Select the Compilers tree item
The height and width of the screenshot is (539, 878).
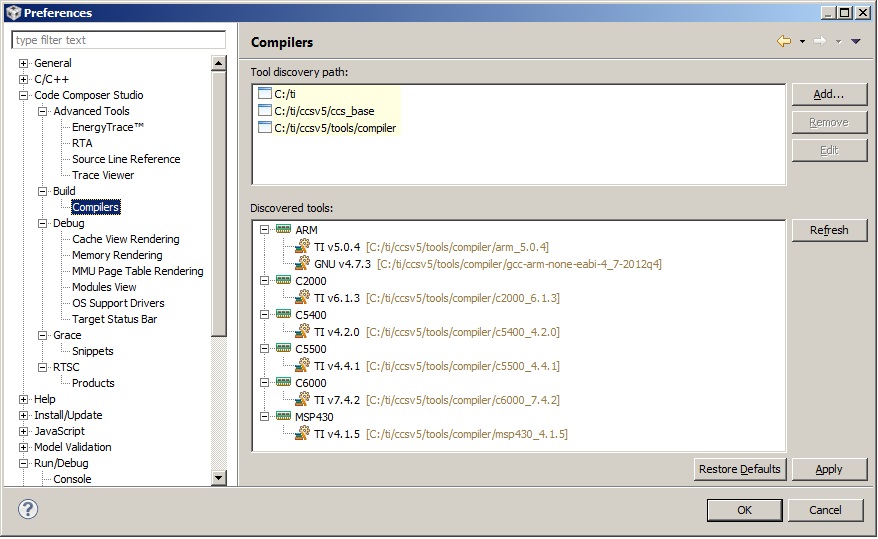(96, 207)
